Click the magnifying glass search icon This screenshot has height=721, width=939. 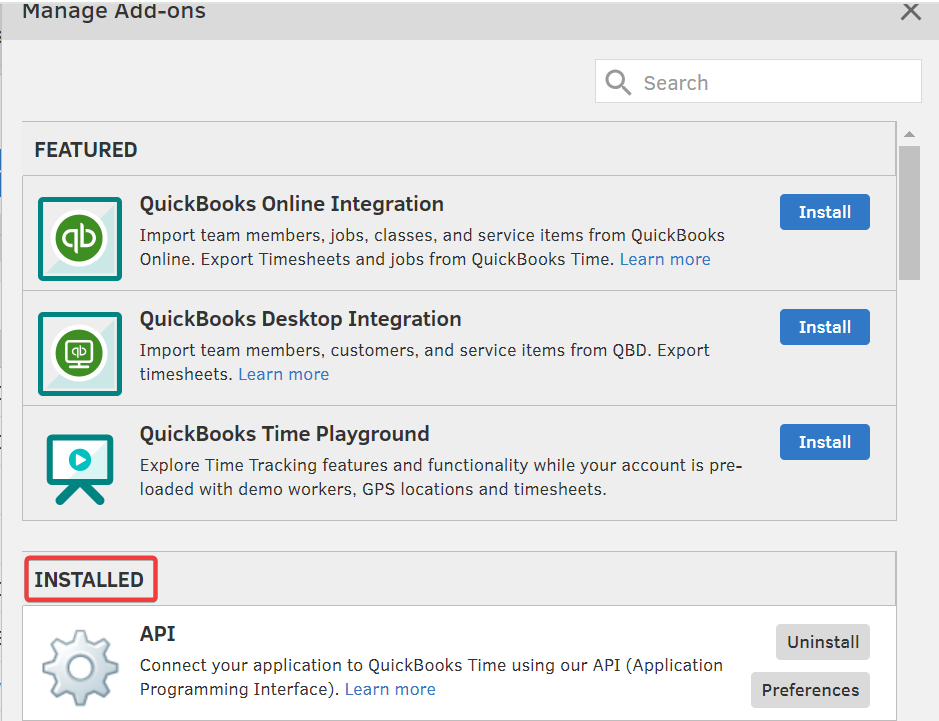[x=618, y=83]
